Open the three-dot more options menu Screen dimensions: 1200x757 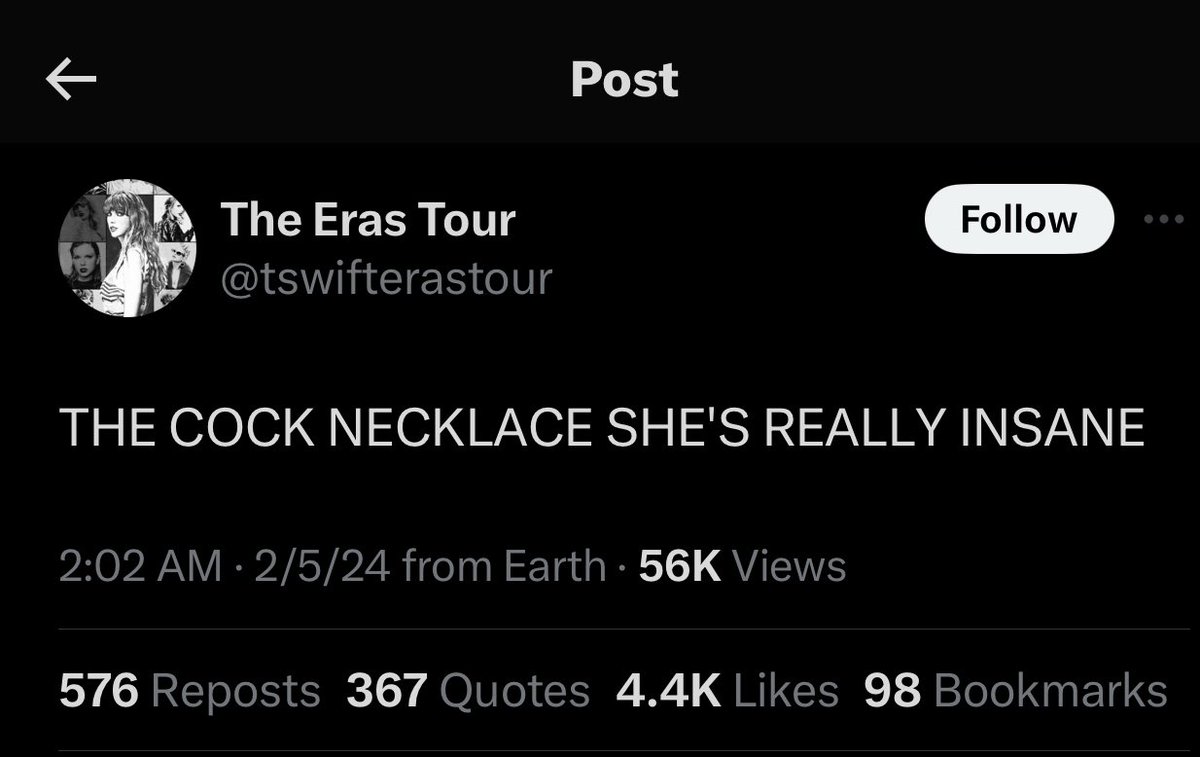pos(1164,219)
